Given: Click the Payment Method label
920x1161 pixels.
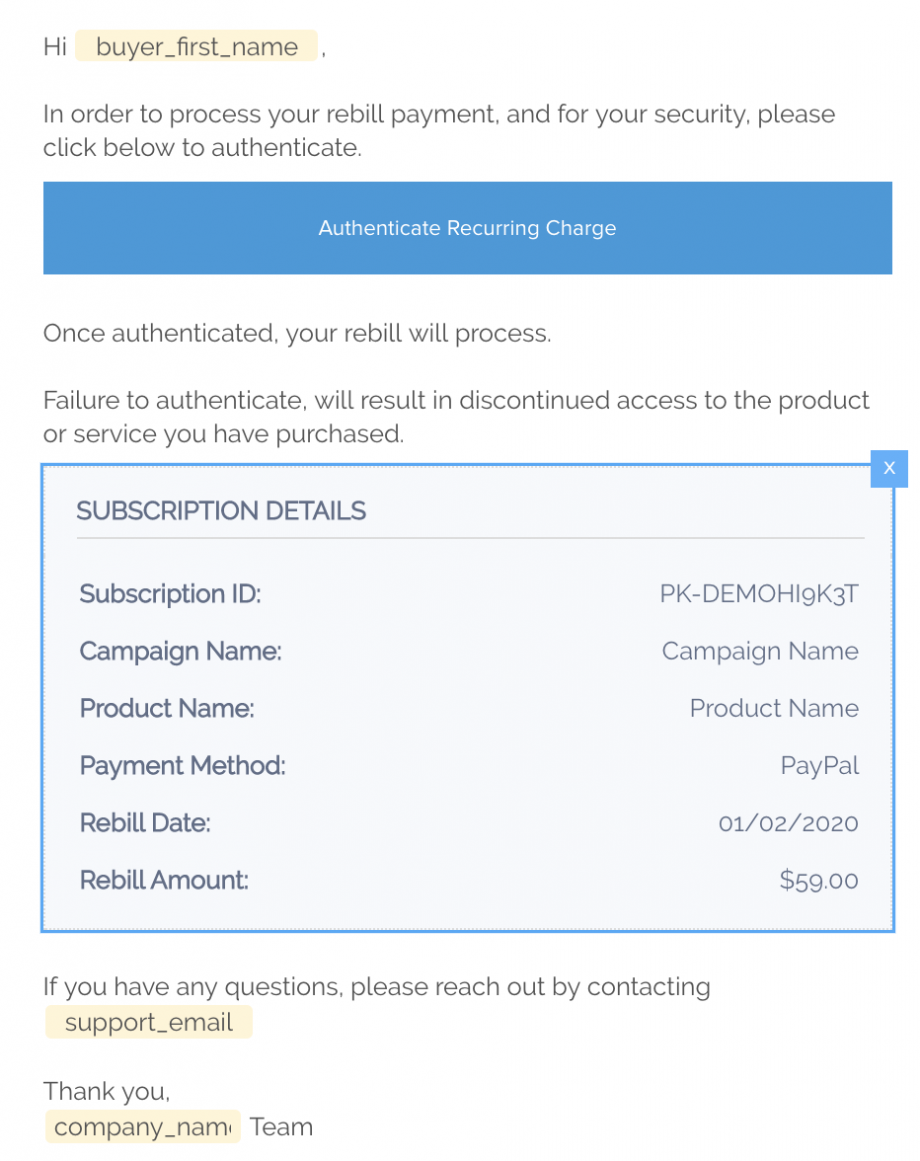Looking at the screenshot, I should [x=183, y=766].
